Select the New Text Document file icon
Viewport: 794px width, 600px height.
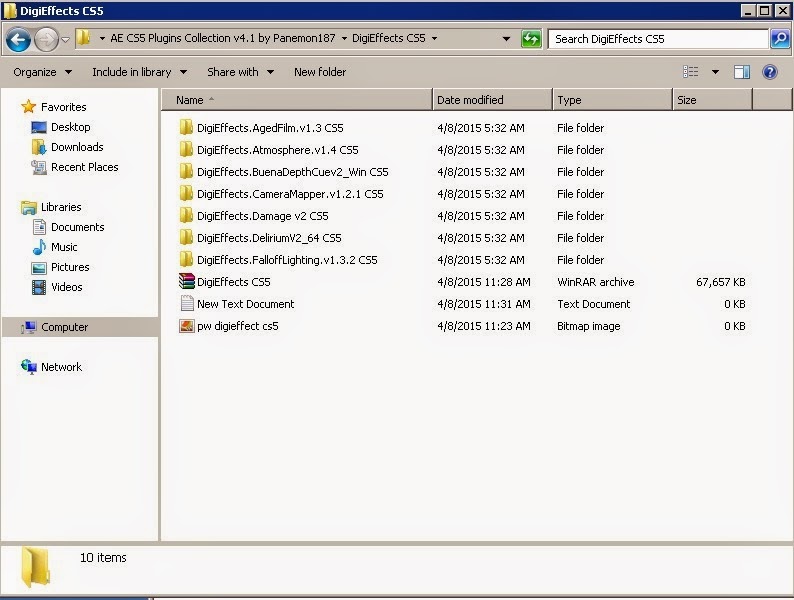pyautogui.click(x=187, y=303)
